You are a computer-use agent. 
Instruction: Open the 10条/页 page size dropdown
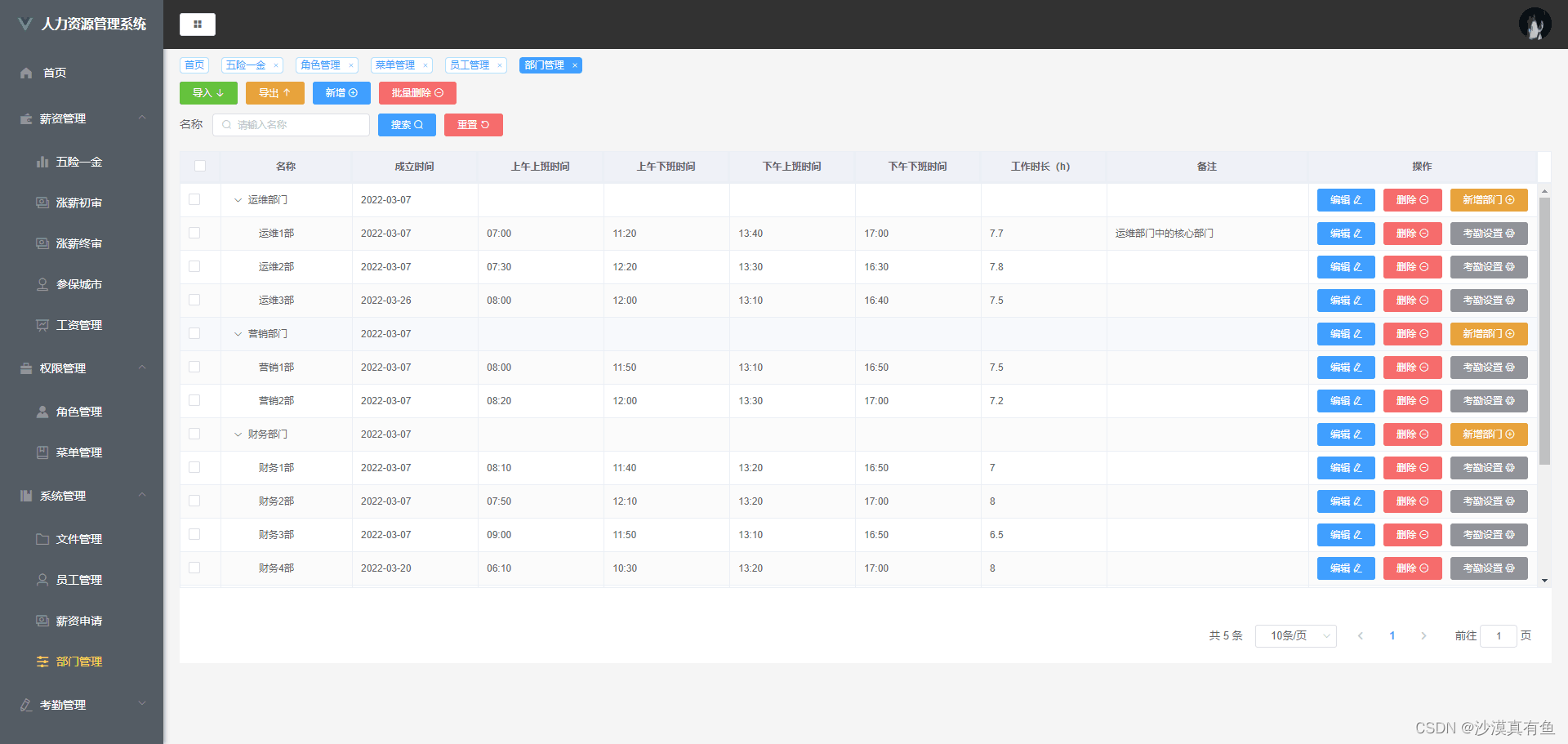click(x=1296, y=636)
